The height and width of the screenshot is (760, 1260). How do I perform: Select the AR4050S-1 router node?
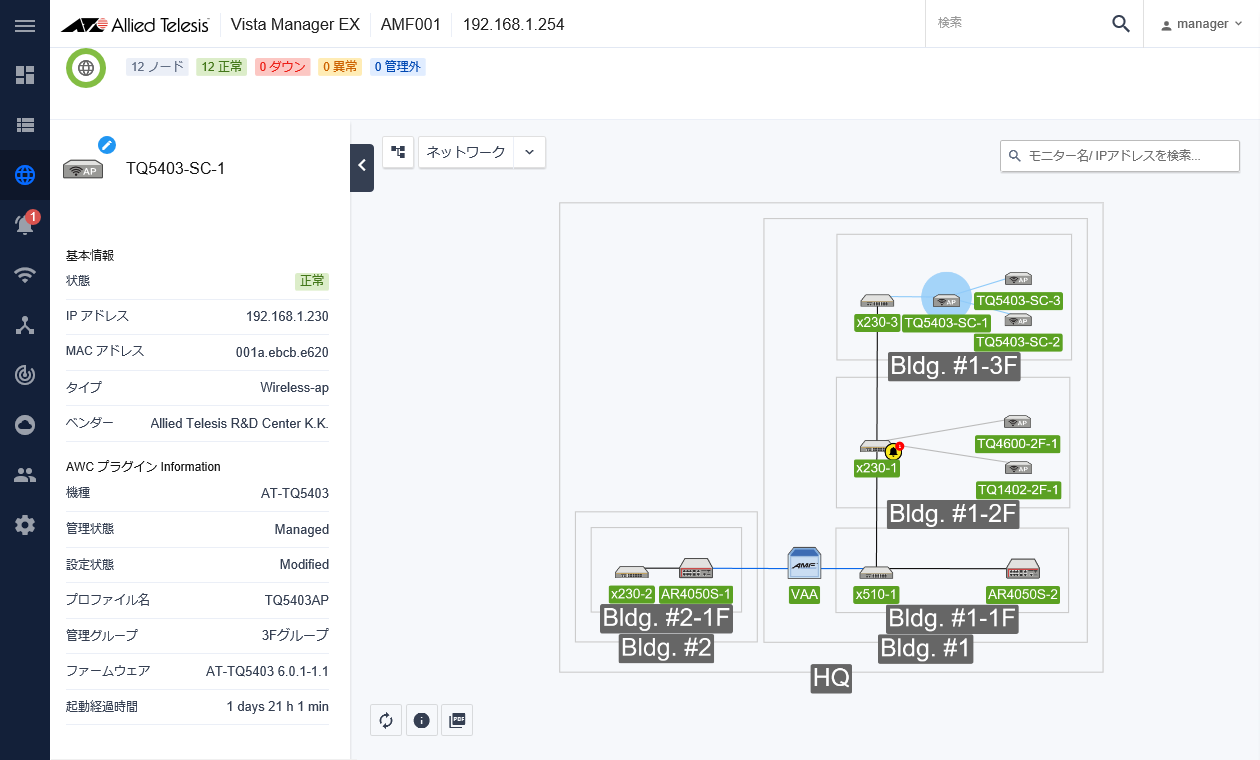695,569
